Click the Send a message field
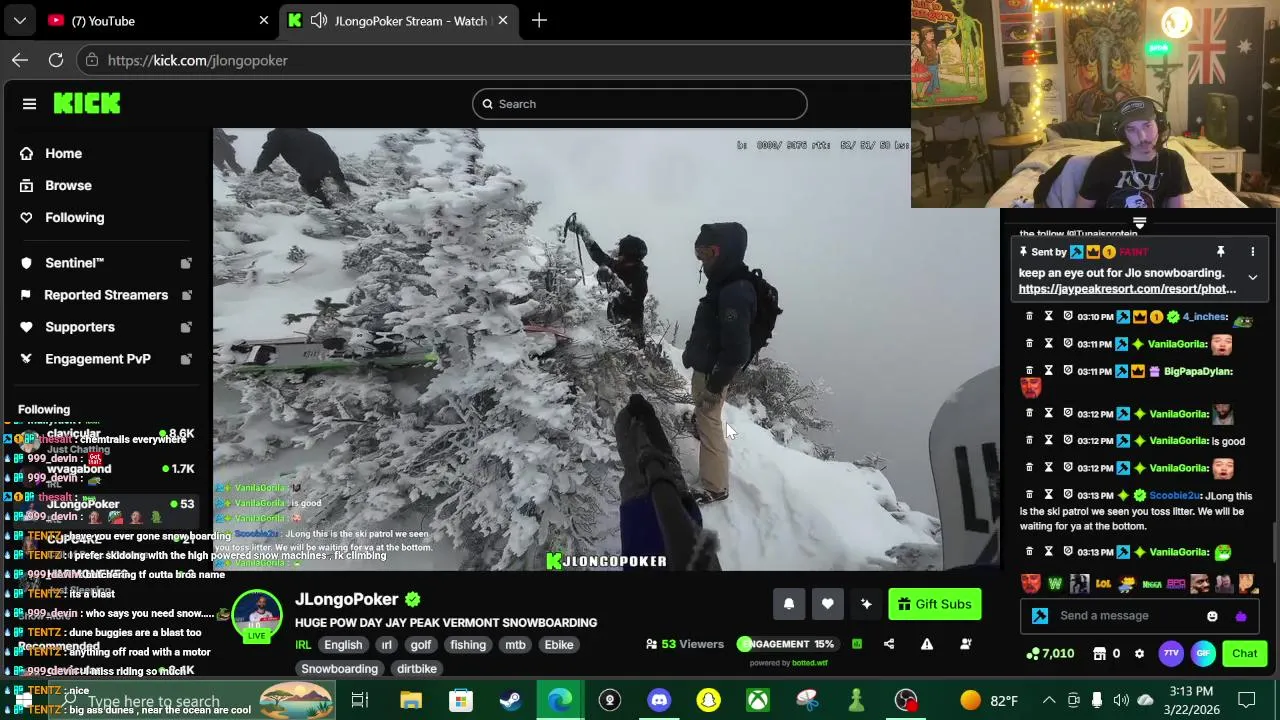 [x=1125, y=616]
